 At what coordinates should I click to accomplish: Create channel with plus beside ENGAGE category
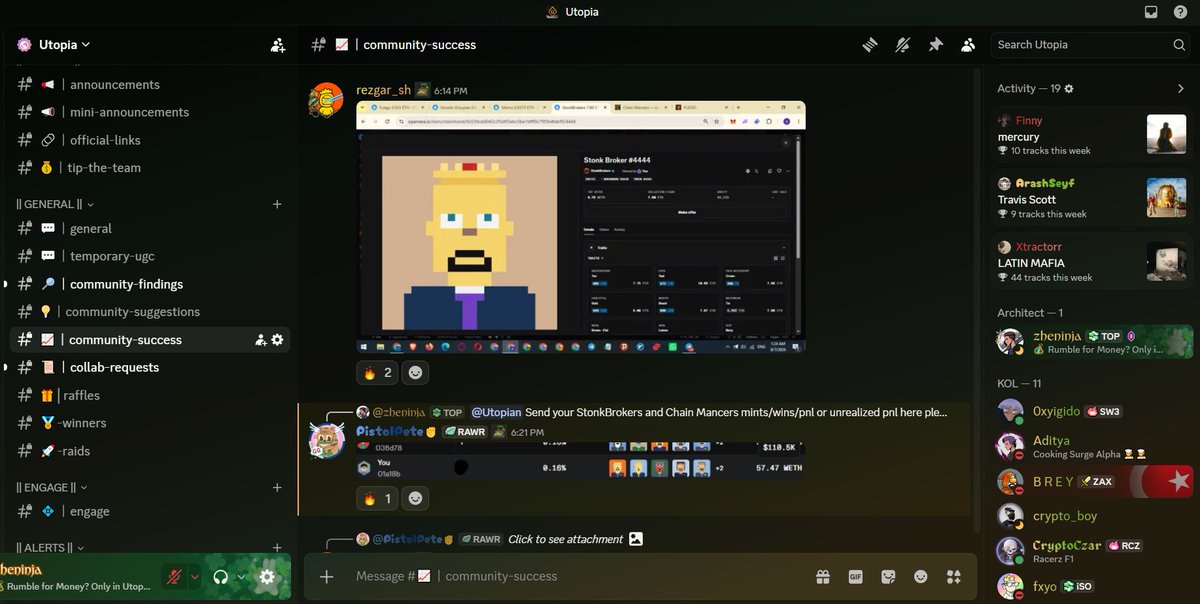(x=277, y=488)
